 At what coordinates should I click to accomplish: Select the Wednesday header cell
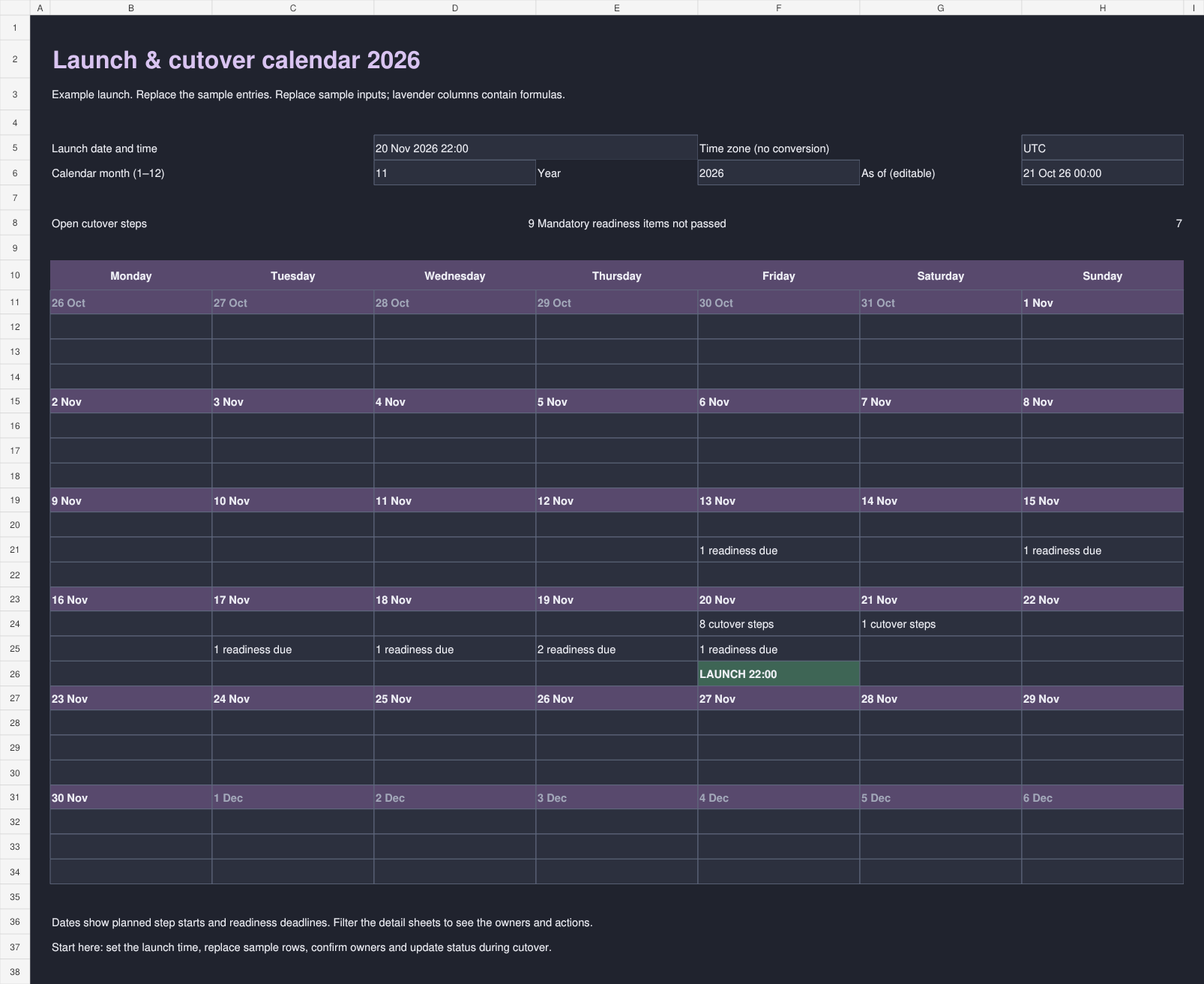455,275
